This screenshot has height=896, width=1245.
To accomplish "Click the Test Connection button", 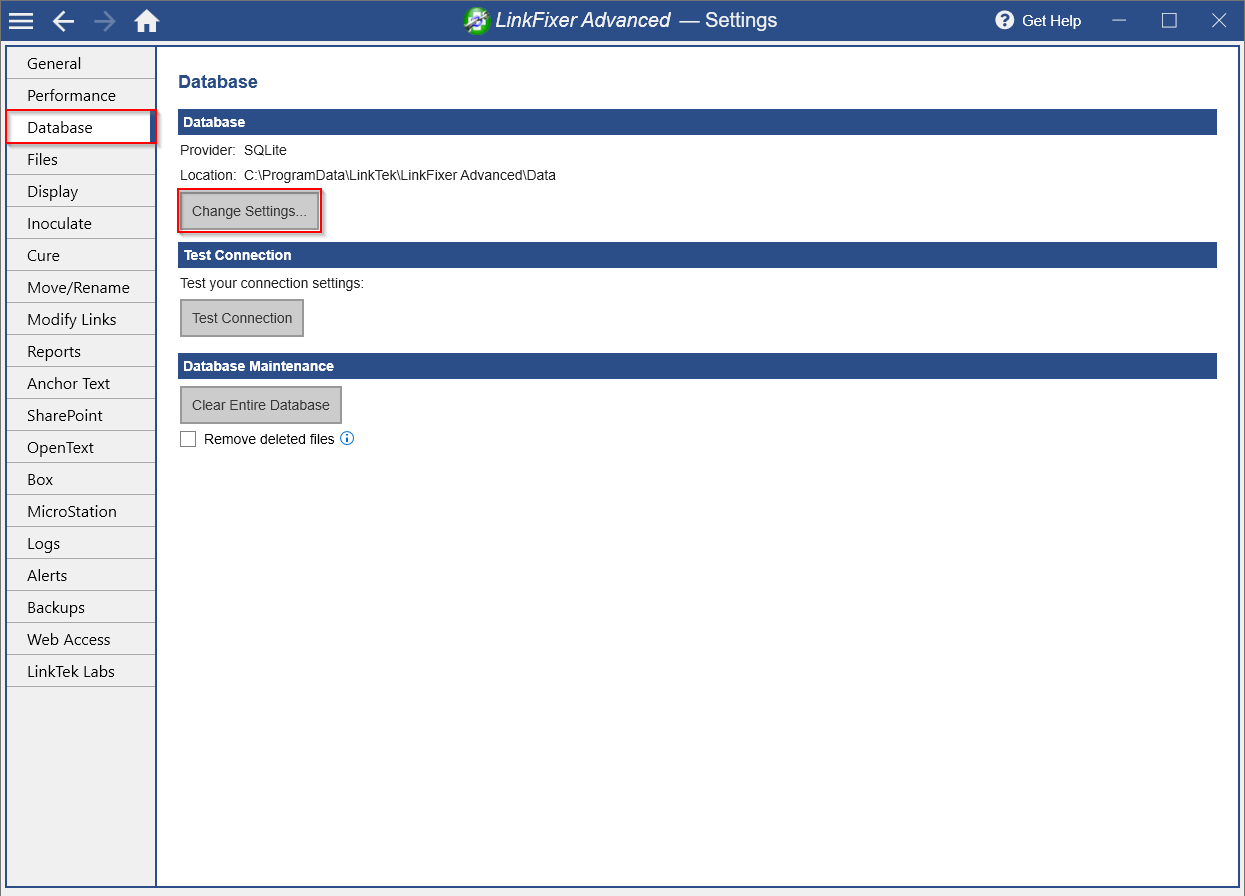I will click(242, 318).
